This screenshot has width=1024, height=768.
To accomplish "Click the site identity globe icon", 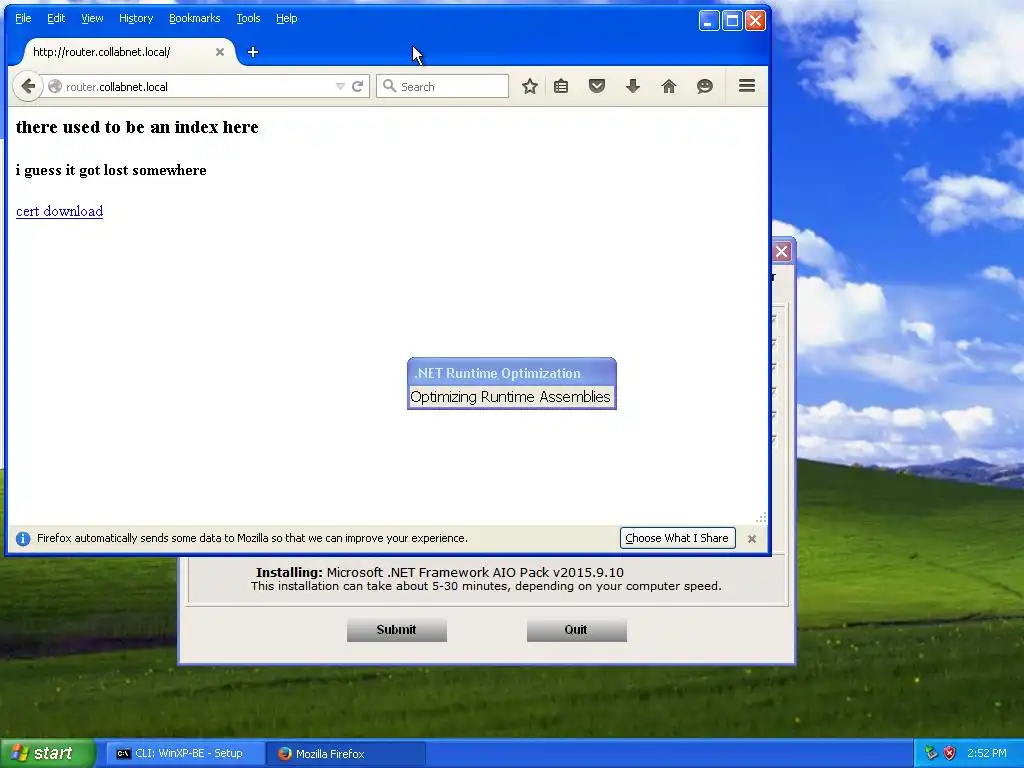I will coord(55,86).
